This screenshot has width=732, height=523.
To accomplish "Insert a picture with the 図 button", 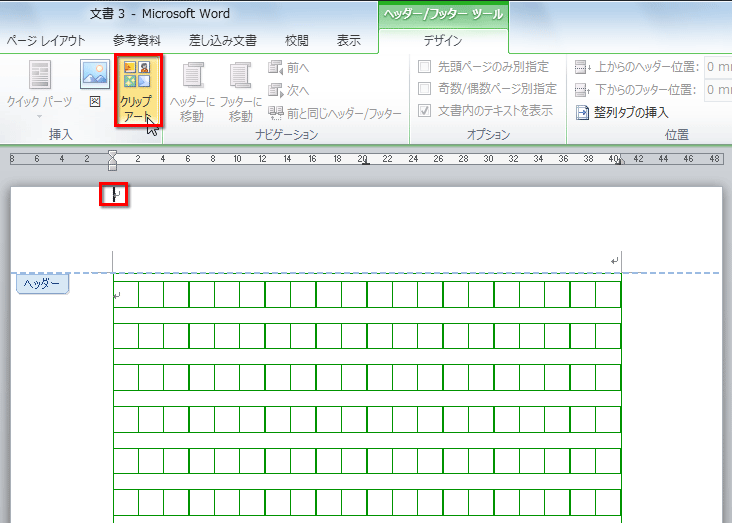I will (95, 84).
